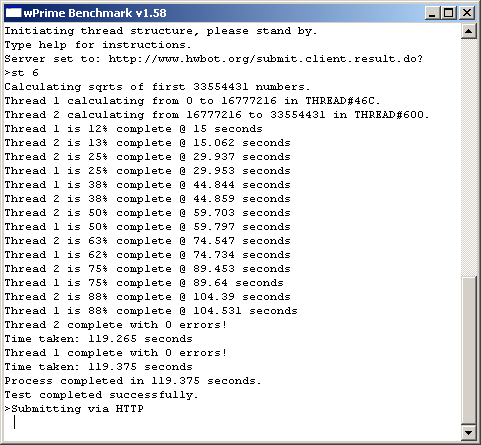481x445 pixels.
Task: Click the scrollbar up arrow
Action: coord(469,31)
